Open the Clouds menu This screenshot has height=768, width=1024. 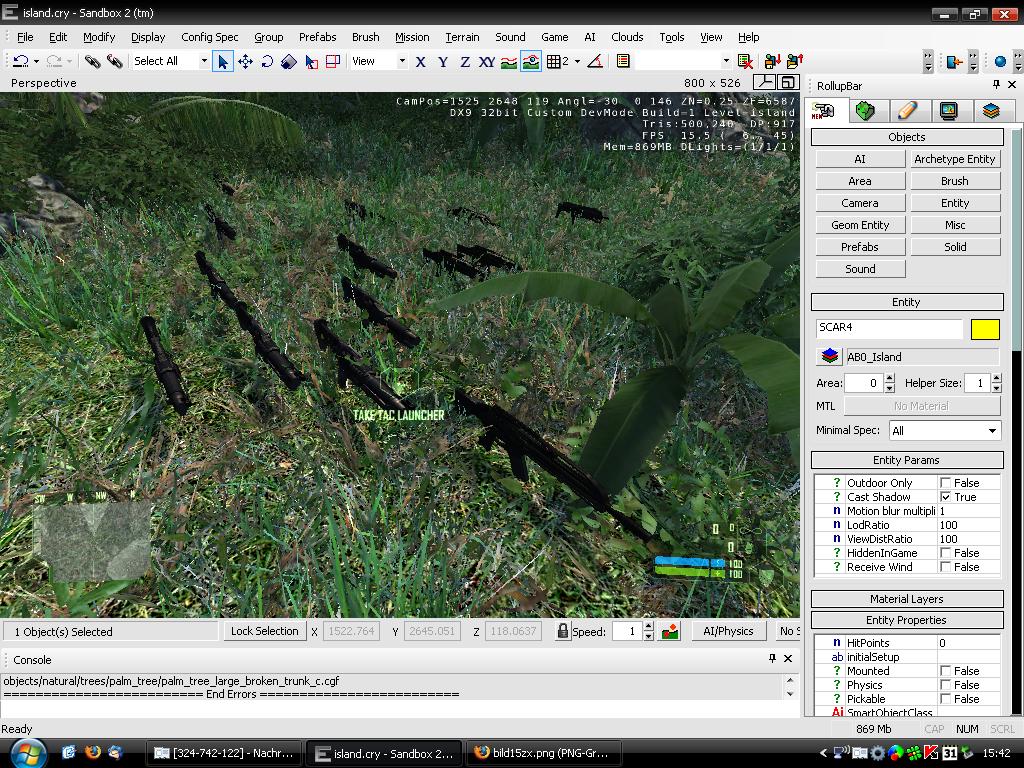[627, 37]
